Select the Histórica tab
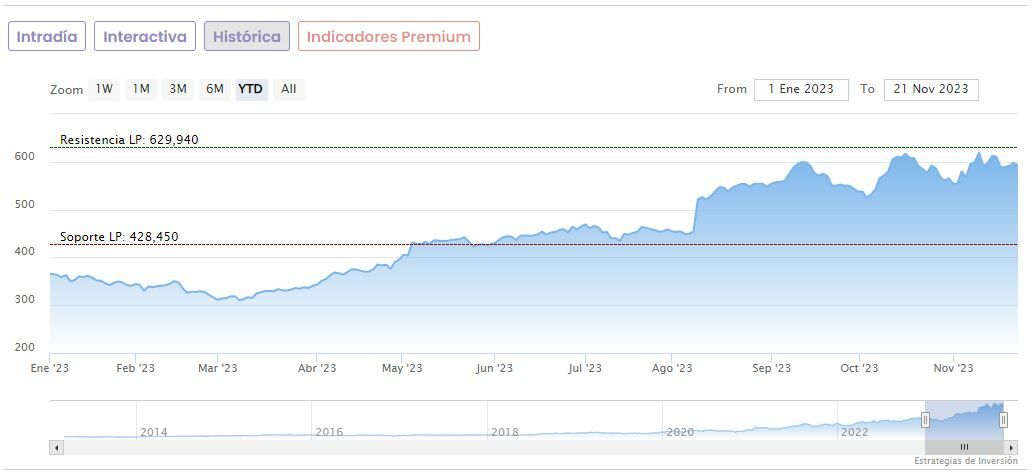Image resolution: width=1033 pixels, height=475 pixels. tap(247, 37)
